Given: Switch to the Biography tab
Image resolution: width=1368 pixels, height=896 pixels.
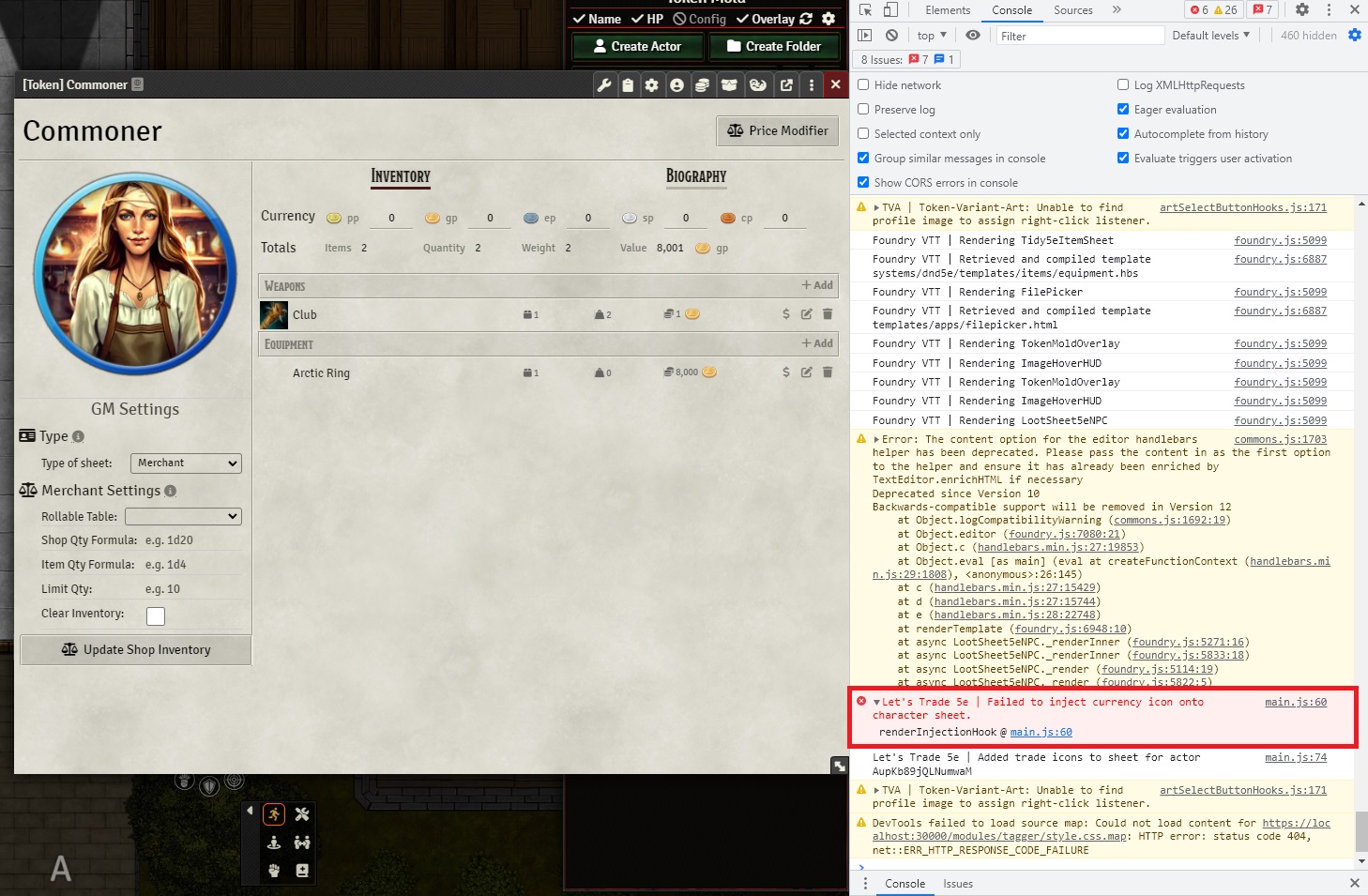Looking at the screenshot, I should click(695, 176).
